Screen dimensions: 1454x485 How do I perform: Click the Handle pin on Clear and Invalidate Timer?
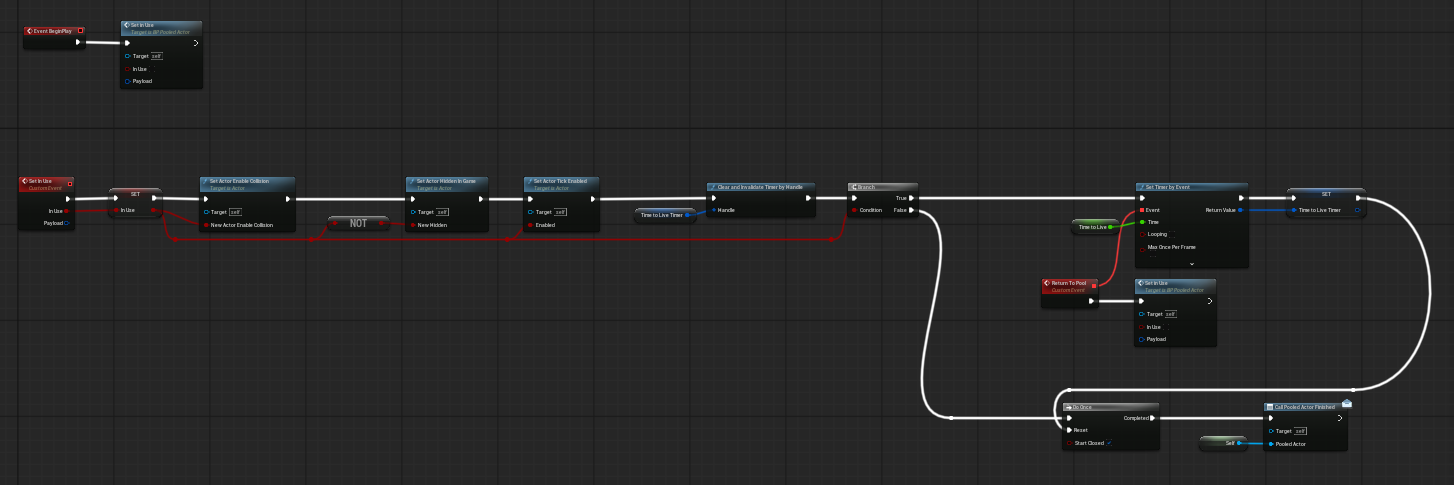pos(713,210)
